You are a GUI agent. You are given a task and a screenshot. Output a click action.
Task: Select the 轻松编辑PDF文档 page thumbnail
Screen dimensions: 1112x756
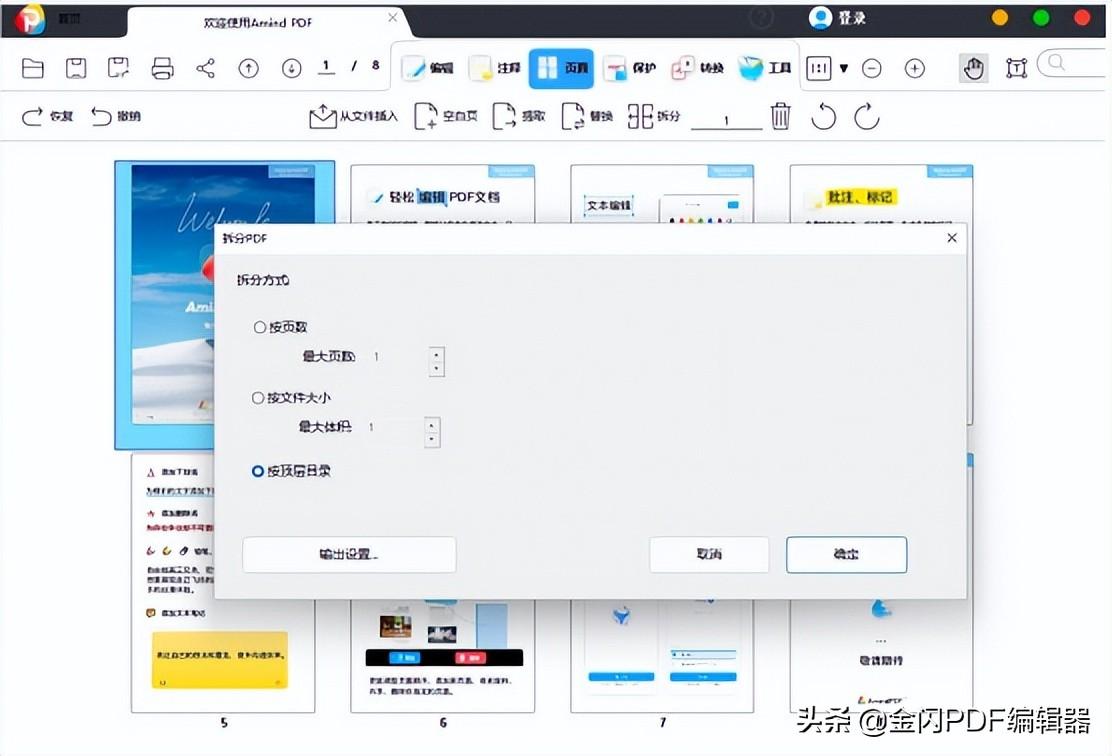443,193
